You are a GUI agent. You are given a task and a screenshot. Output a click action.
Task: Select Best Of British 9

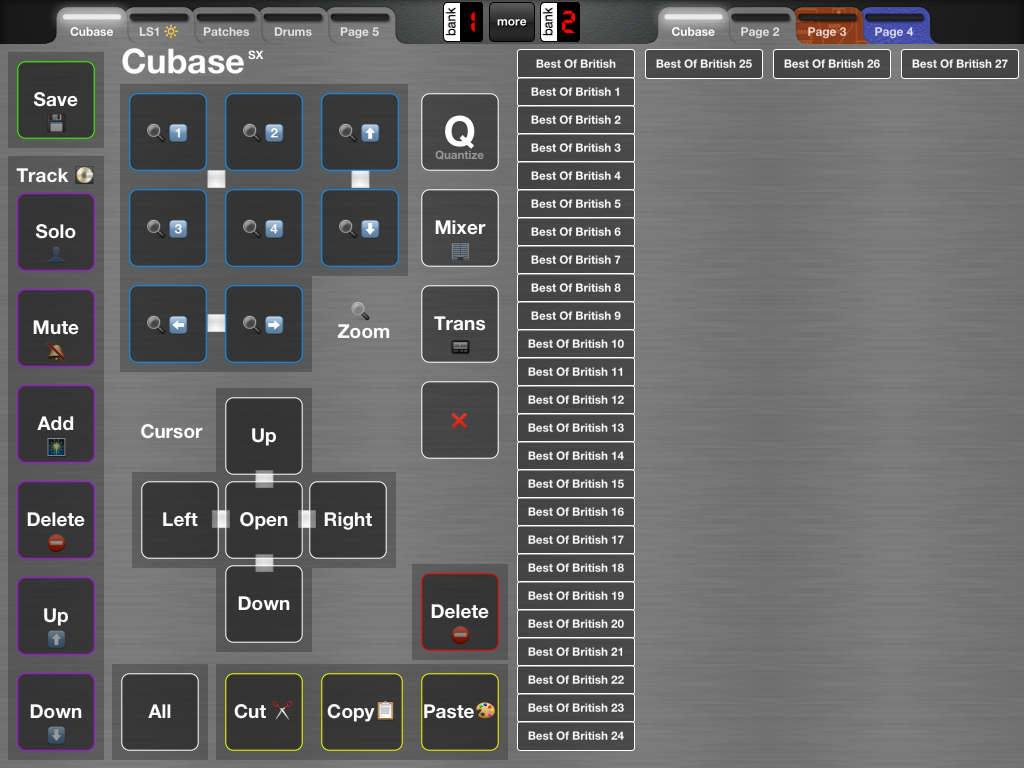pos(576,316)
